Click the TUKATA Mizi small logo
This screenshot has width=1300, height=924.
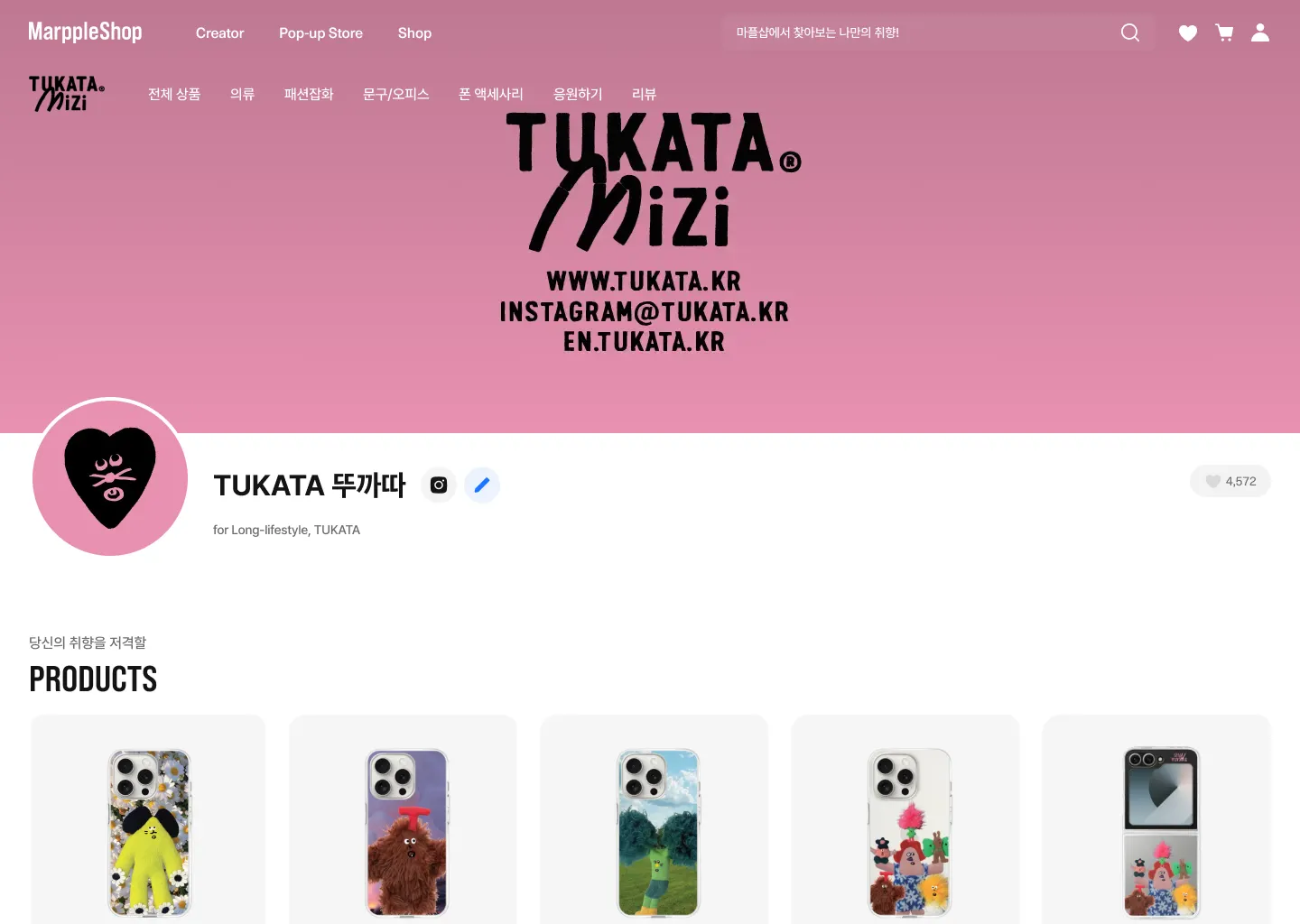tap(67, 94)
